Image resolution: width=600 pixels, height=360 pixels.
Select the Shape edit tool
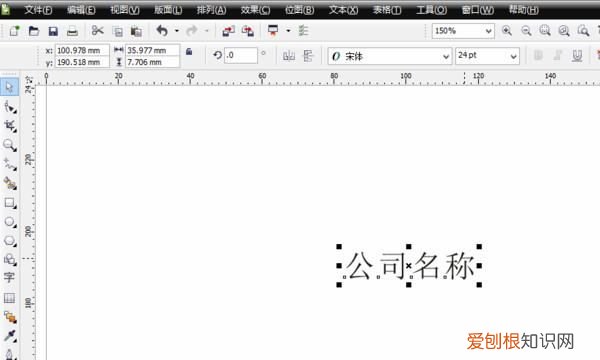pyautogui.click(x=10, y=107)
